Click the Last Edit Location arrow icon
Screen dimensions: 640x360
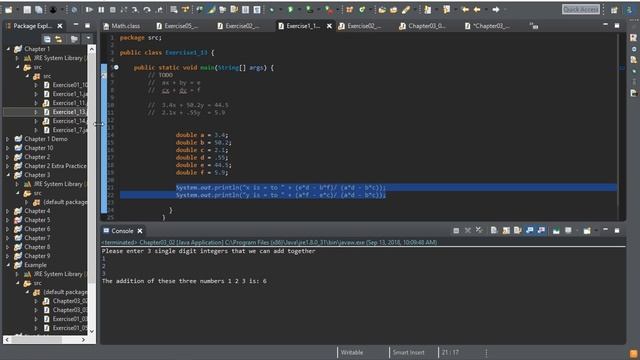pos(465,9)
